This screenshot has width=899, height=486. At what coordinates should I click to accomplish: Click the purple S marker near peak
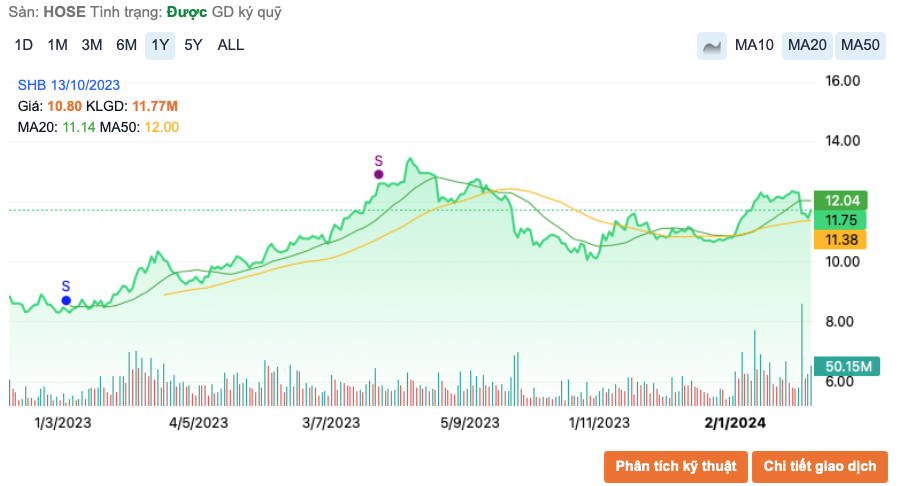(379, 174)
